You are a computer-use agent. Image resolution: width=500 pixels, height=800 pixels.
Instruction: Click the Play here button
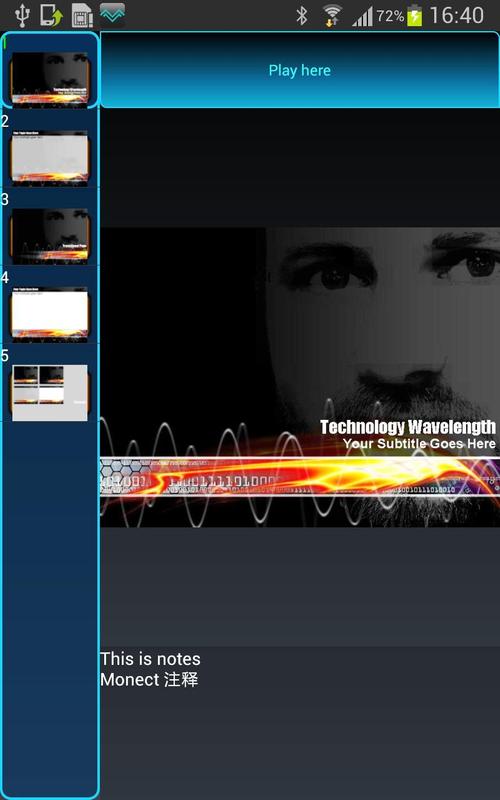tap(300, 70)
